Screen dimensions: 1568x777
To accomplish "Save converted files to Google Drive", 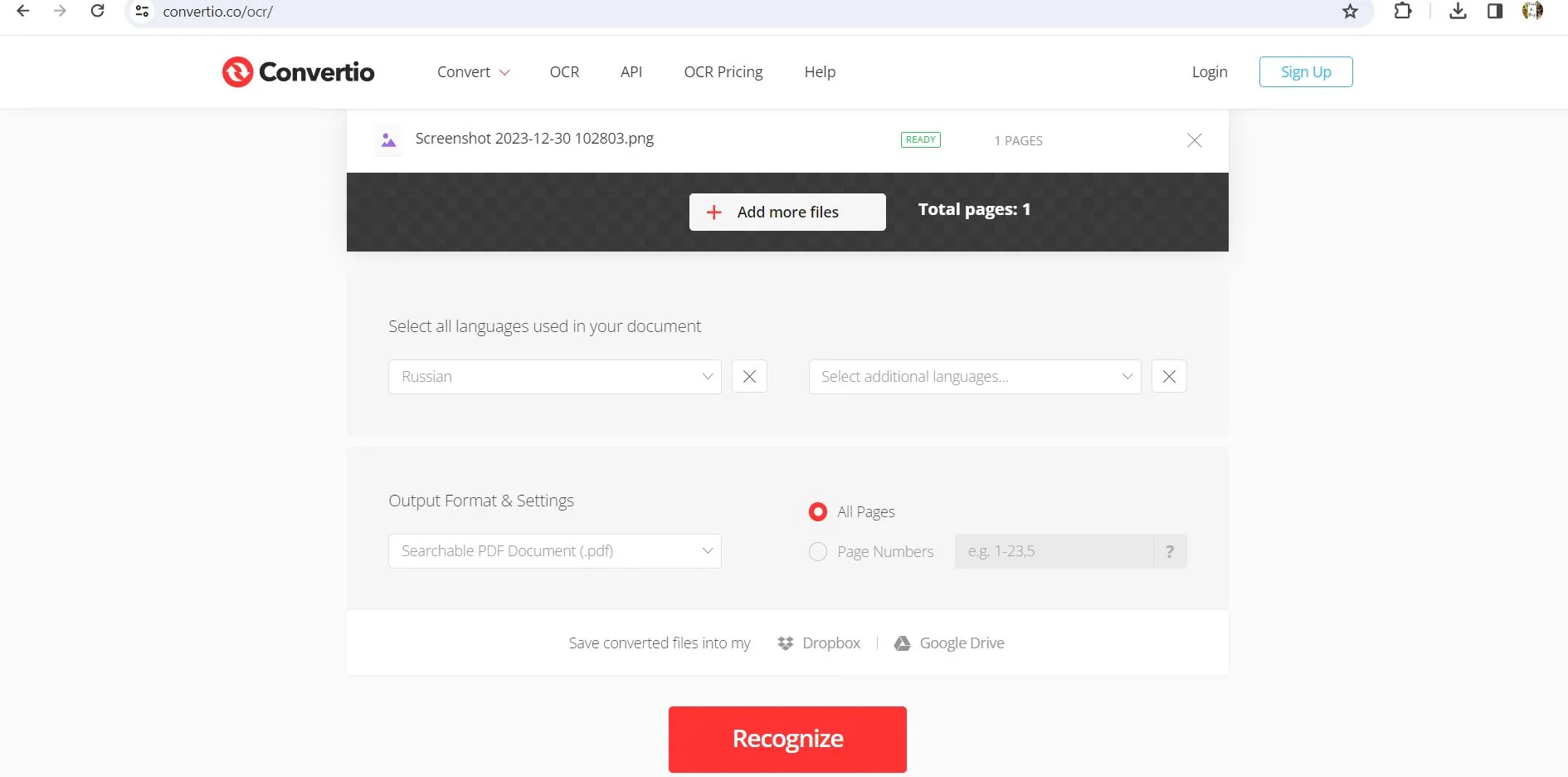I will (950, 643).
